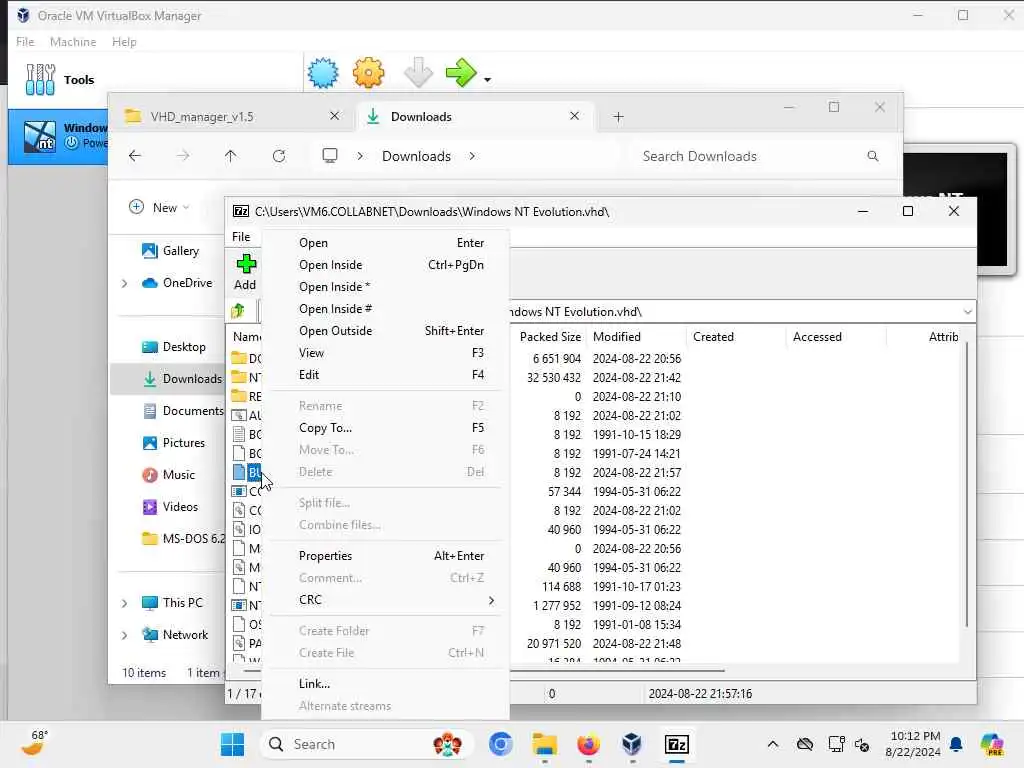Open Firefox from the taskbar

click(x=588, y=744)
